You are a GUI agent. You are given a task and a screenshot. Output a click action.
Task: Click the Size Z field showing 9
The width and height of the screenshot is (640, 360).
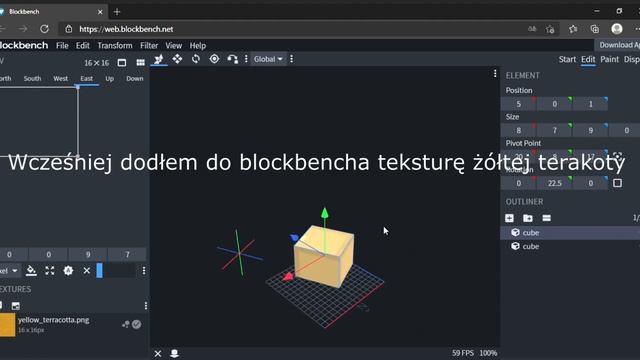pyautogui.click(x=590, y=131)
